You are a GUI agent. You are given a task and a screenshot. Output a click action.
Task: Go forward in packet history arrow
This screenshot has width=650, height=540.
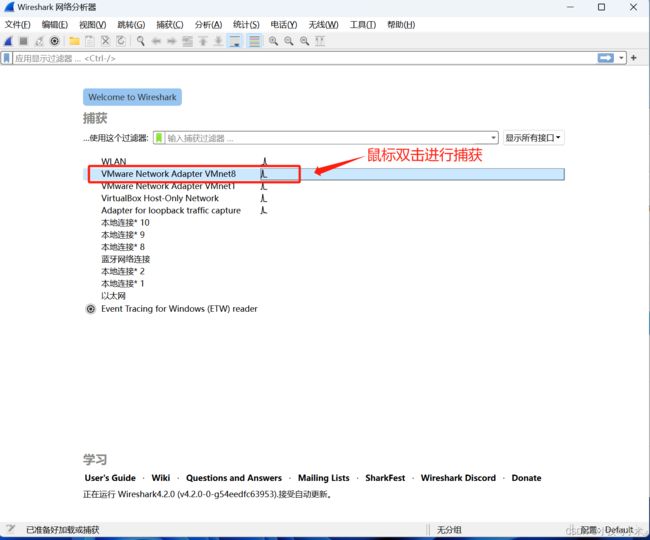coord(172,41)
